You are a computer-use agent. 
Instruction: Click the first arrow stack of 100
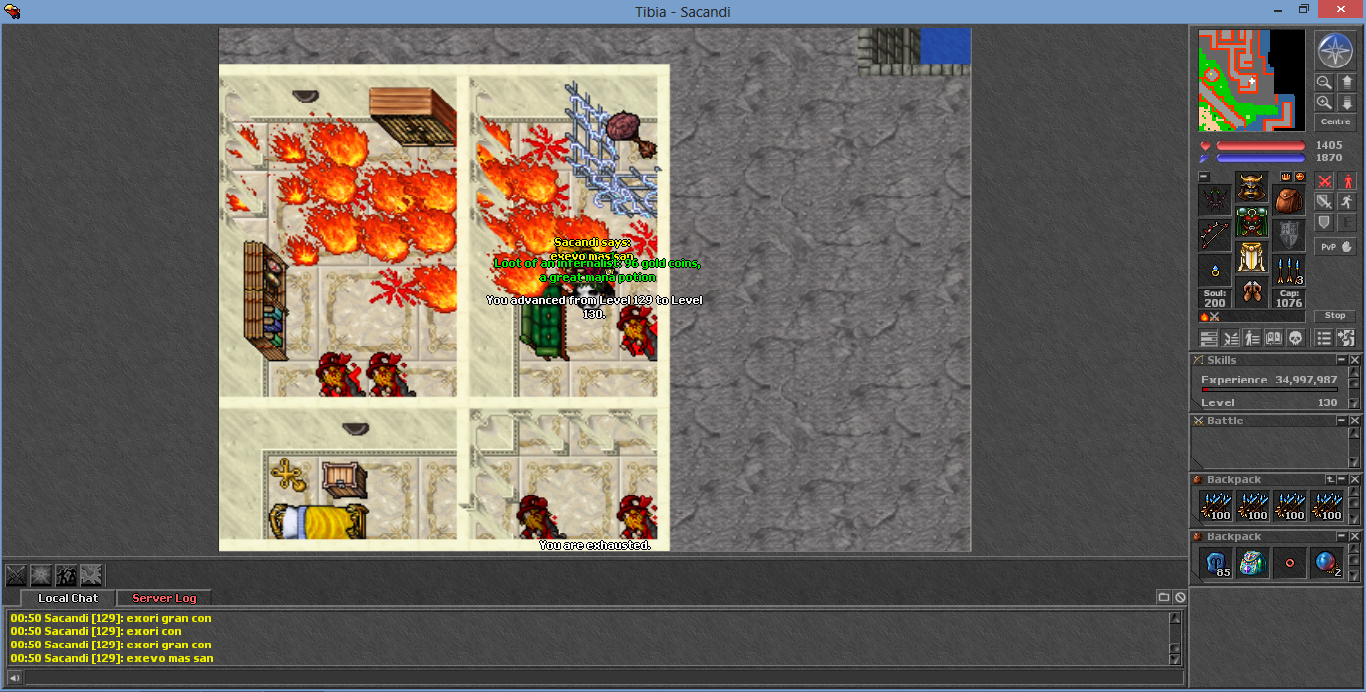pos(1215,506)
